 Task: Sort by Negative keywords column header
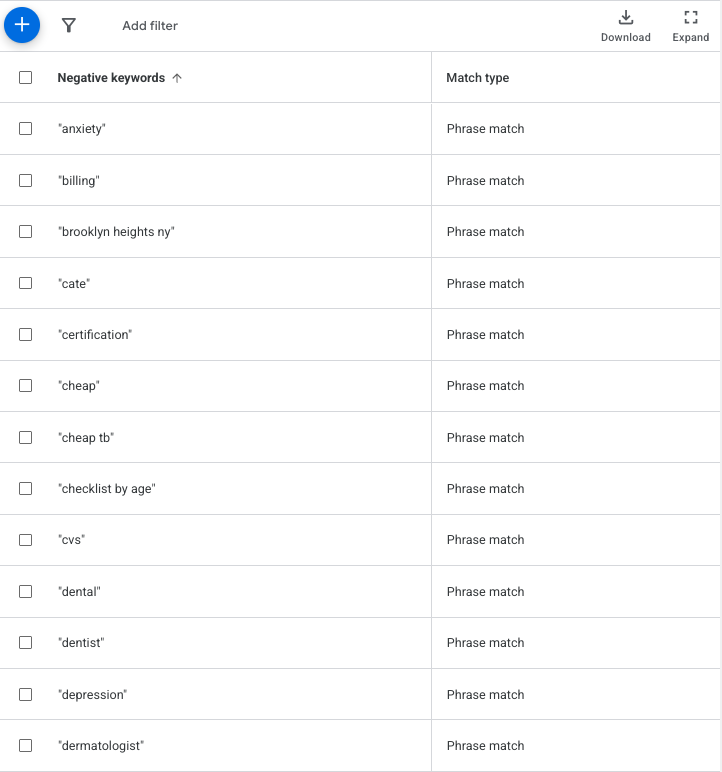coord(111,78)
